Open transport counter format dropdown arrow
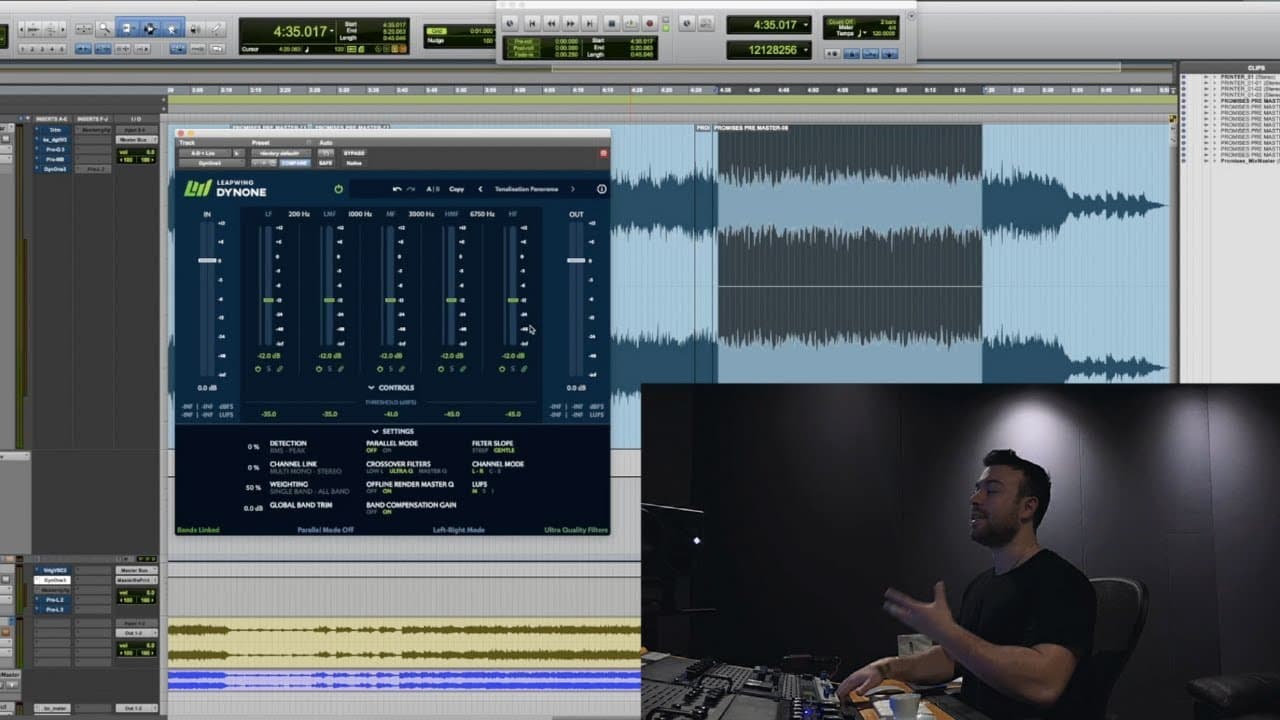Image resolution: width=1280 pixels, height=720 pixels. pos(805,25)
